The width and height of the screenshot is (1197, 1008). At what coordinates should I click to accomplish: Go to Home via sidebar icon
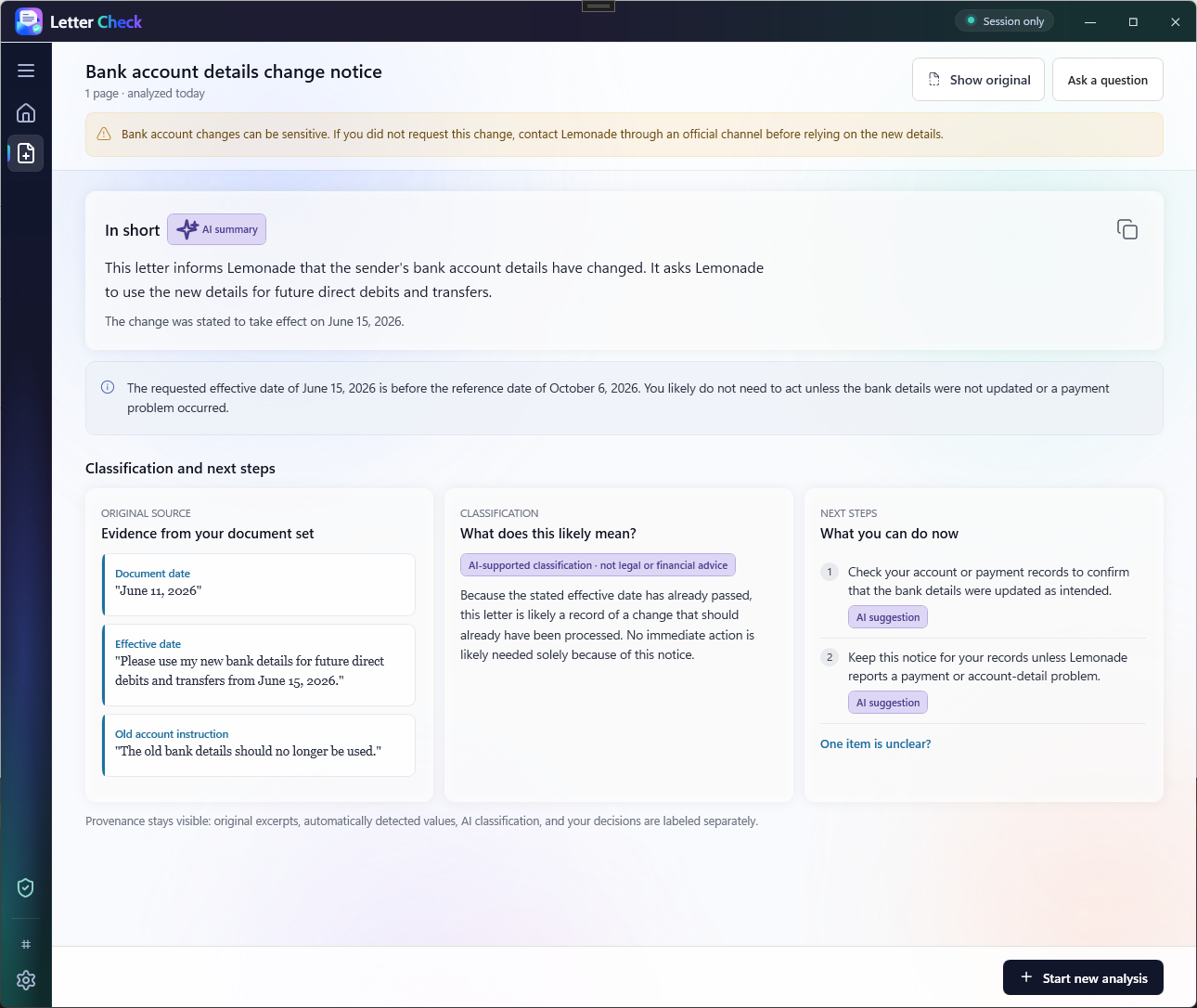pyautogui.click(x=26, y=112)
